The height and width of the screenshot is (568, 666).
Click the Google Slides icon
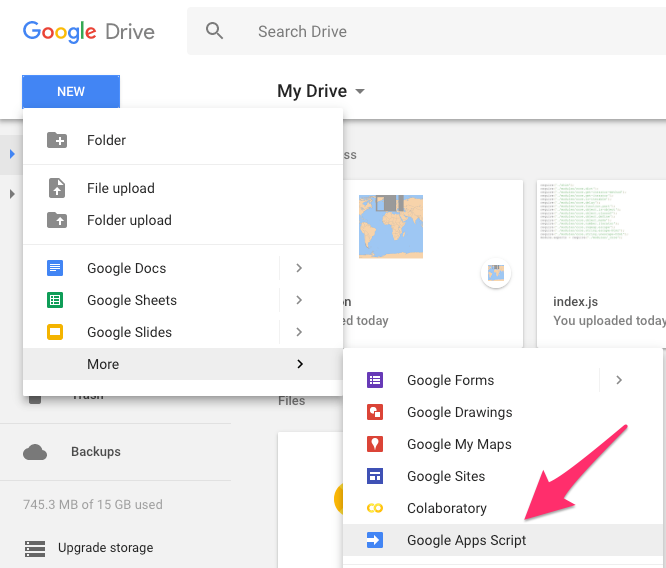55,332
